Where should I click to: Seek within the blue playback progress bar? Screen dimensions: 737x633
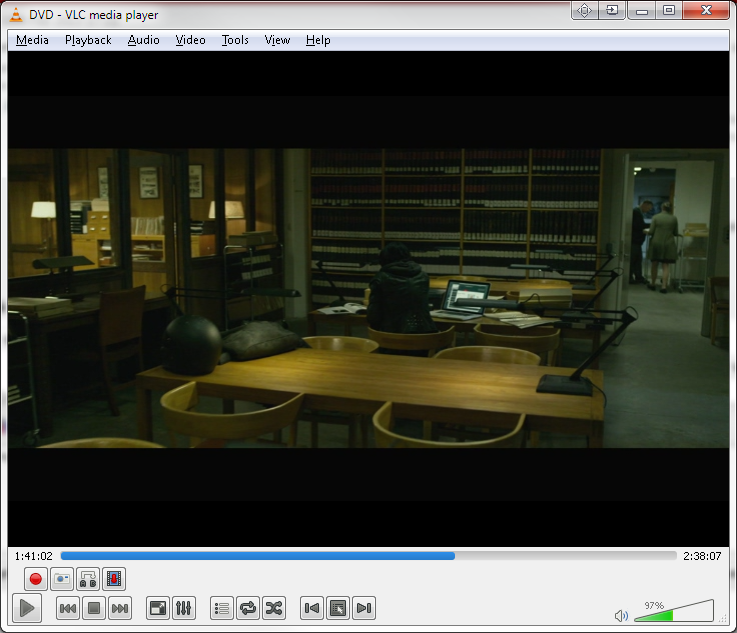click(x=258, y=556)
